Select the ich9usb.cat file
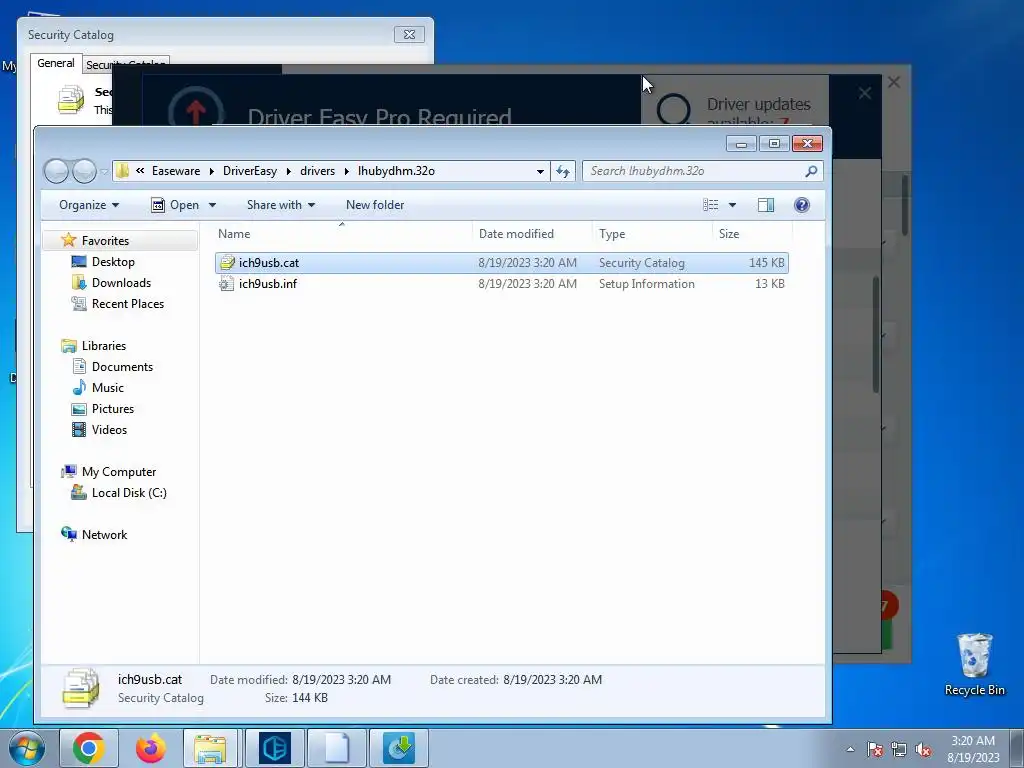 tap(502, 263)
